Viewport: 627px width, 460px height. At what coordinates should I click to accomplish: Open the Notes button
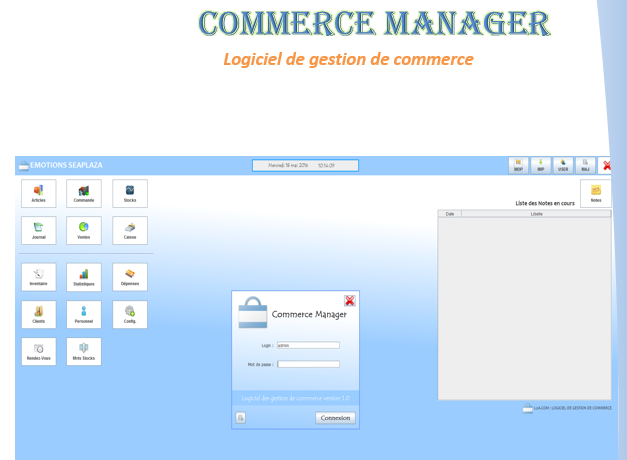tap(596, 194)
